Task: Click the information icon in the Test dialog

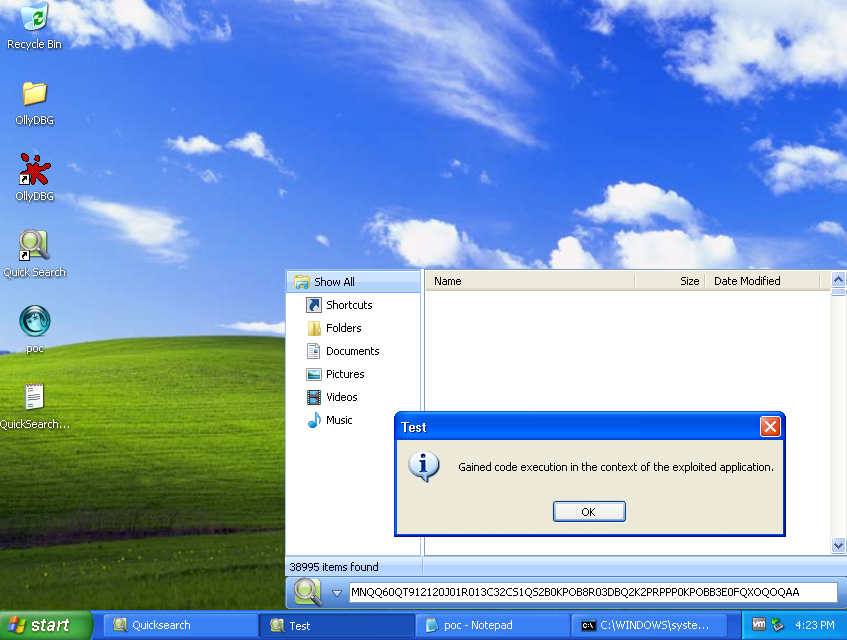Action: pyautogui.click(x=424, y=467)
